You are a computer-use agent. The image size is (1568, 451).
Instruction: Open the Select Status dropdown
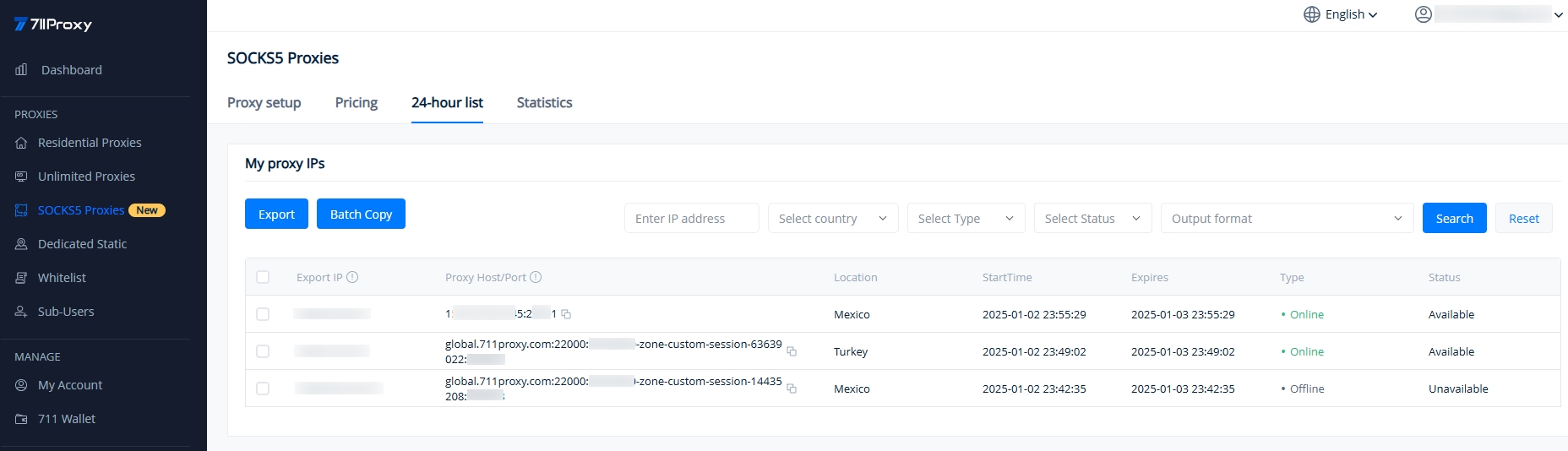coord(1092,219)
